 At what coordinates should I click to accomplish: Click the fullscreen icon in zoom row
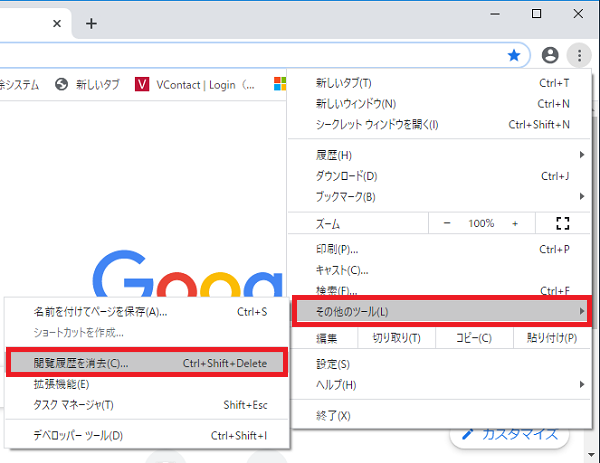(x=562, y=223)
